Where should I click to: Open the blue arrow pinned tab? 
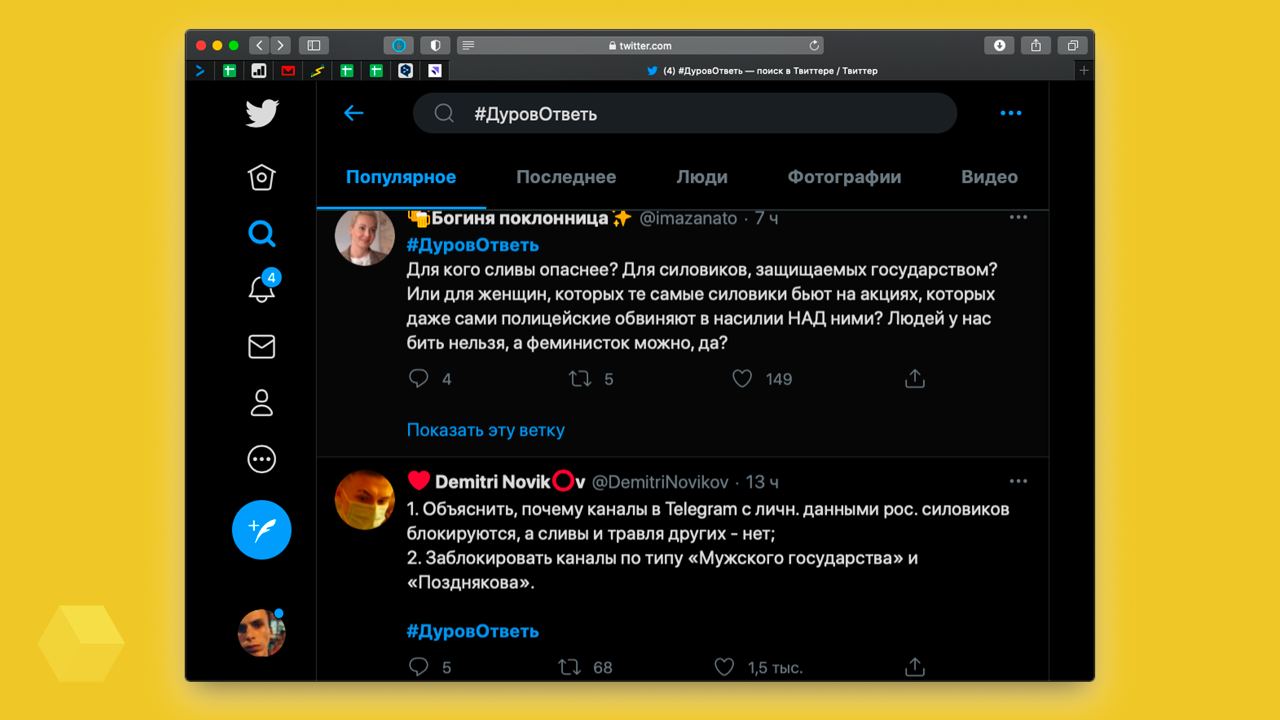click(200, 71)
